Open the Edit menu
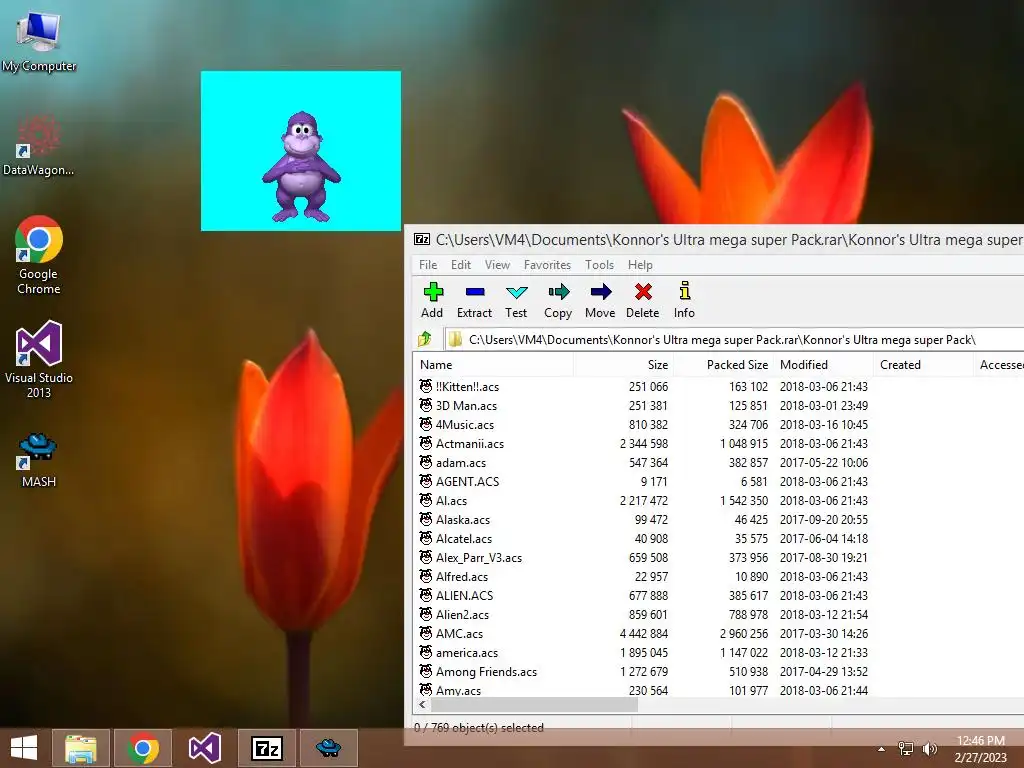Image resolution: width=1024 pixels, height=768 pixels. tap(460, 264)
